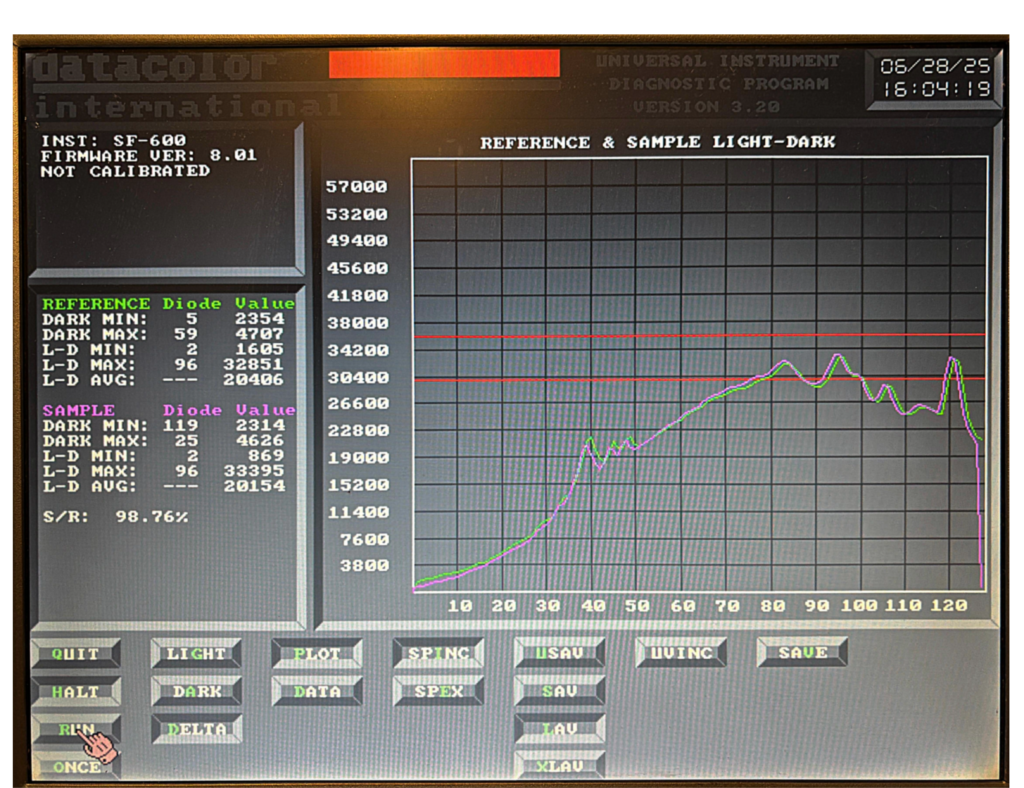Click the HALT button to stop measurement
Screen dimensions: 1024x788
click(76, 691)
